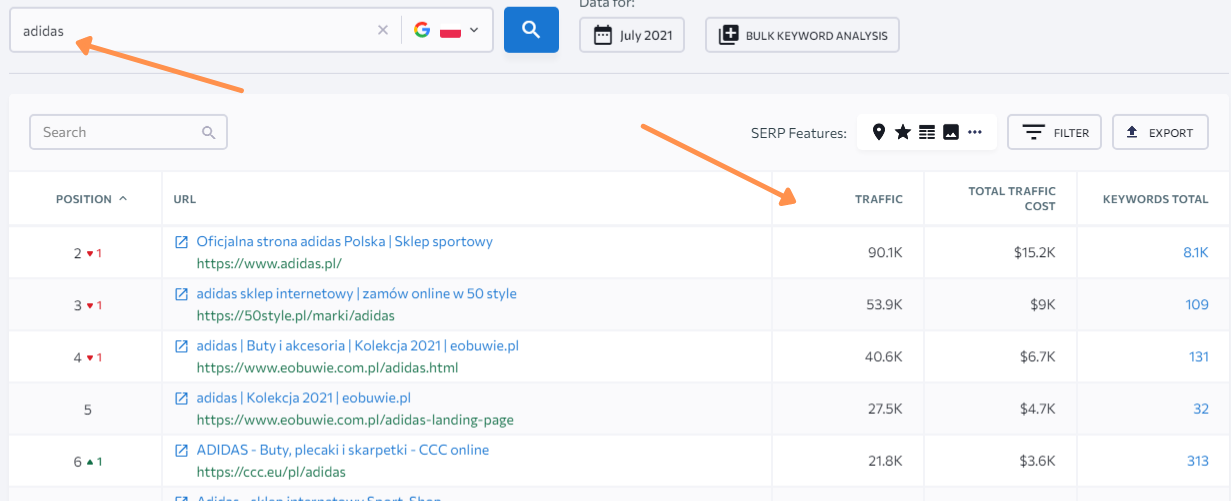This screenshot has height=501, width=1231.
Task: Open 'adidas | Kolekcja 2021 | eobuwie.pl' link
Action: tap(304, 398)
